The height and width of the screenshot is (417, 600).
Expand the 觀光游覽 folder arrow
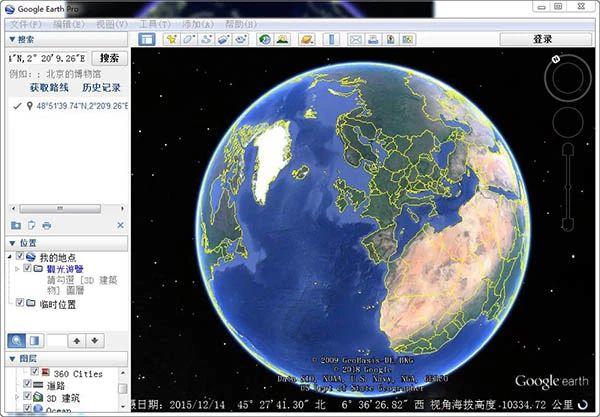(17, 269)
